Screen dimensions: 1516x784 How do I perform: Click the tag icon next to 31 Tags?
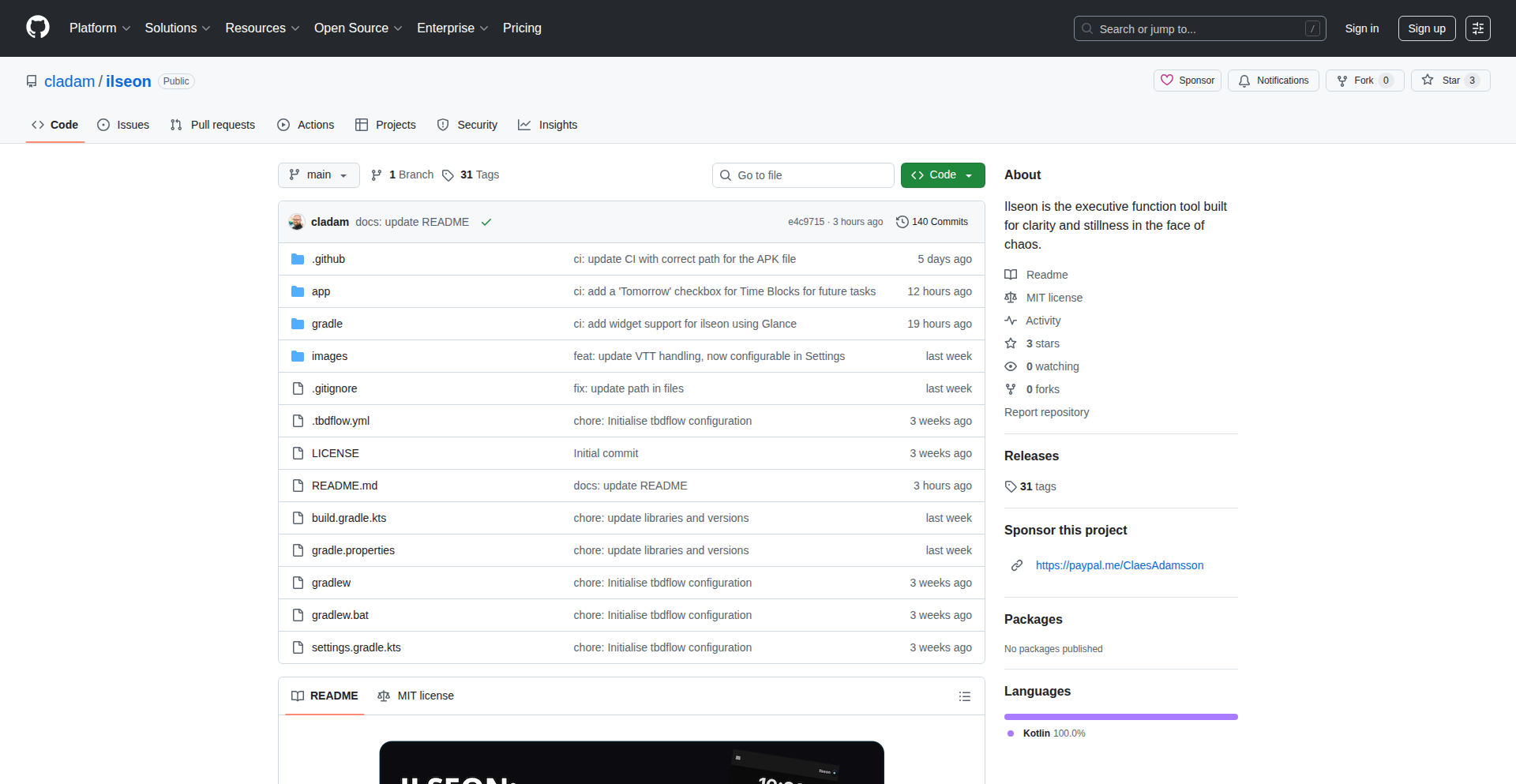pyautogui.click(x=448, y=175)
